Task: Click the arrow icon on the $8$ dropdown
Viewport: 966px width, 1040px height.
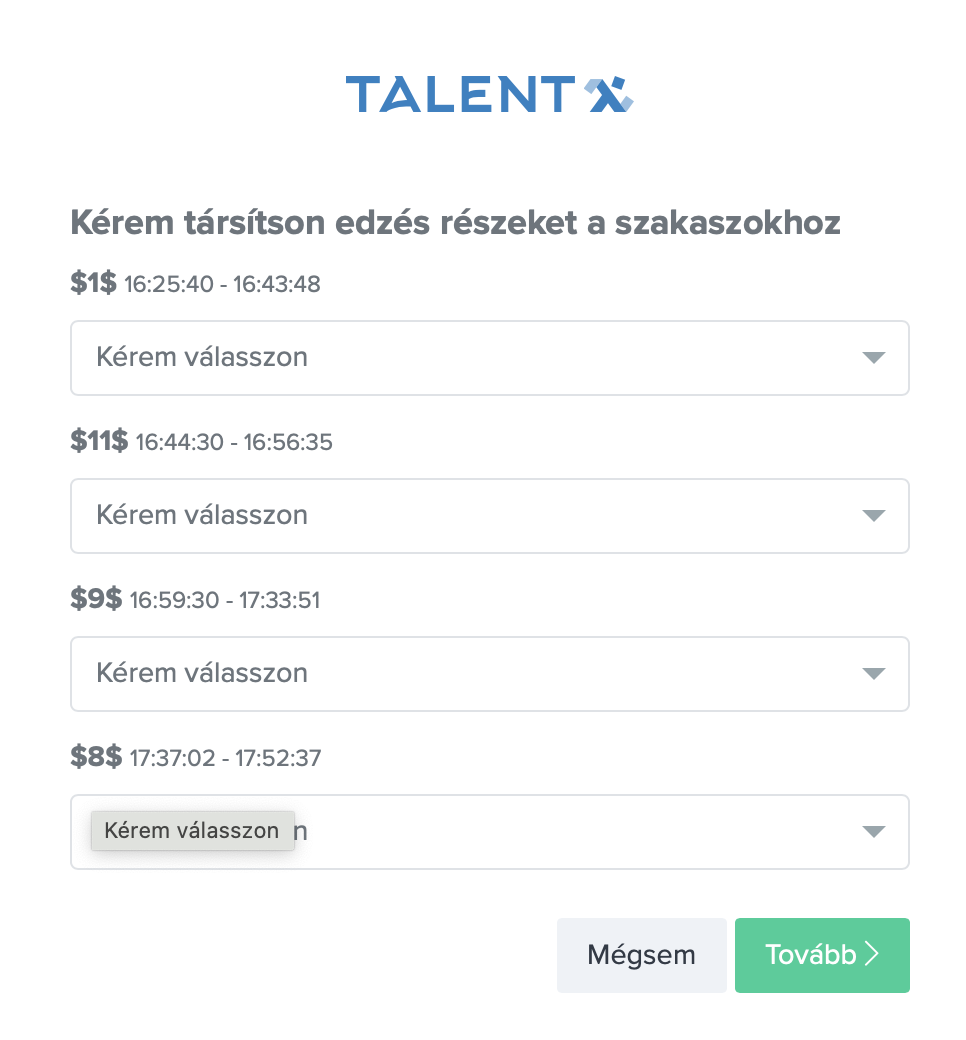Action: click(x=873, y=832)
